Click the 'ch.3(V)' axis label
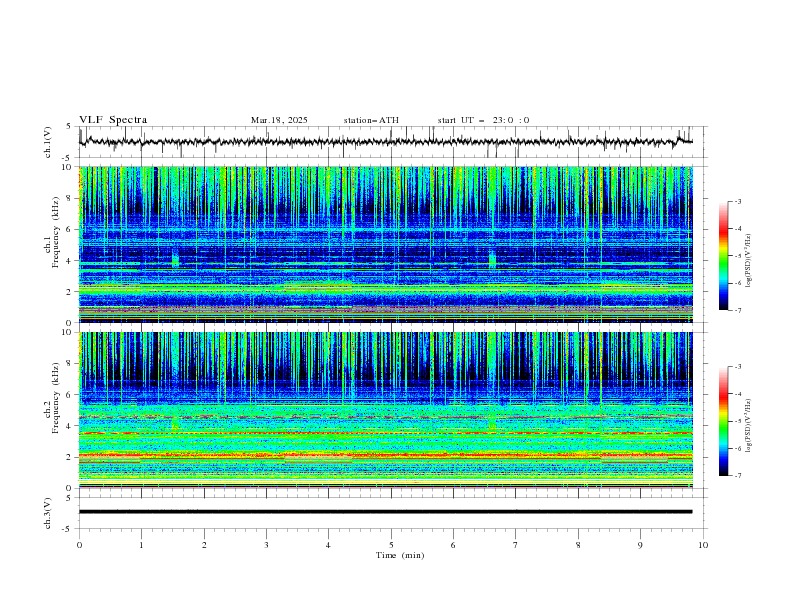Viewport: 792px width, 612px height. 48,513
